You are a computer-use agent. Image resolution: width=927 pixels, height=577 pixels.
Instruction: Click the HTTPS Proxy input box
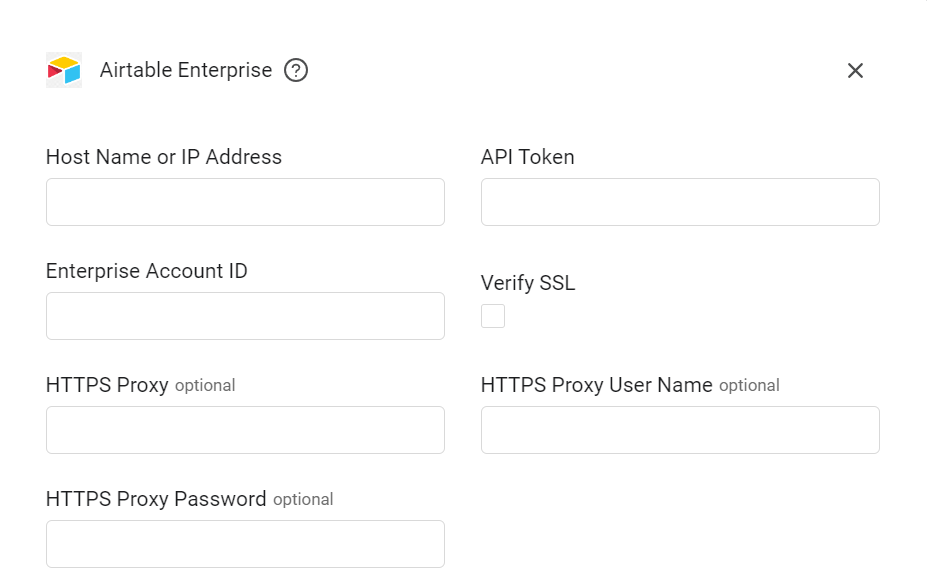pos(245,430)
